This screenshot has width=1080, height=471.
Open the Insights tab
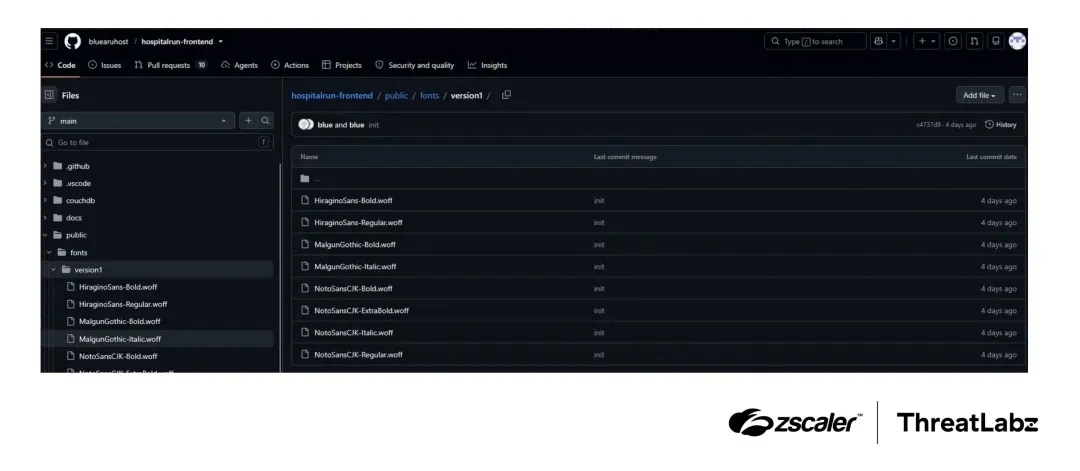(487, 65)
